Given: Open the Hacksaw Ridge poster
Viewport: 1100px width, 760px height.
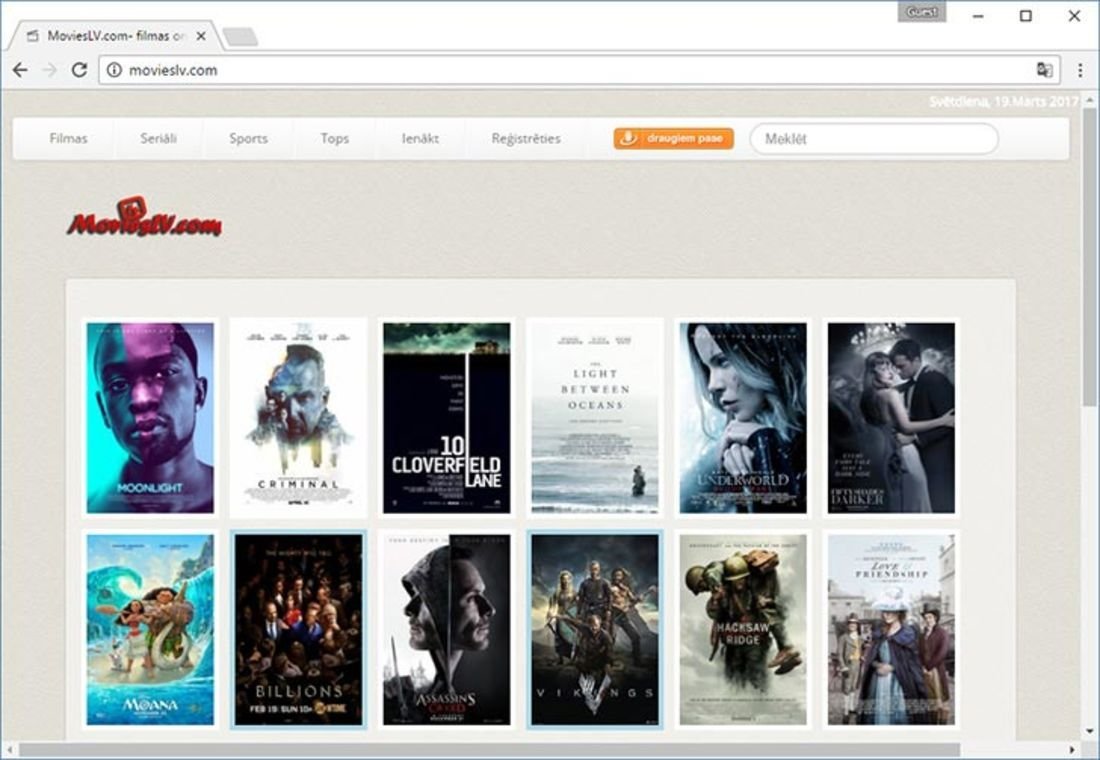Looking at the screenshot, I should coord(743,629).
